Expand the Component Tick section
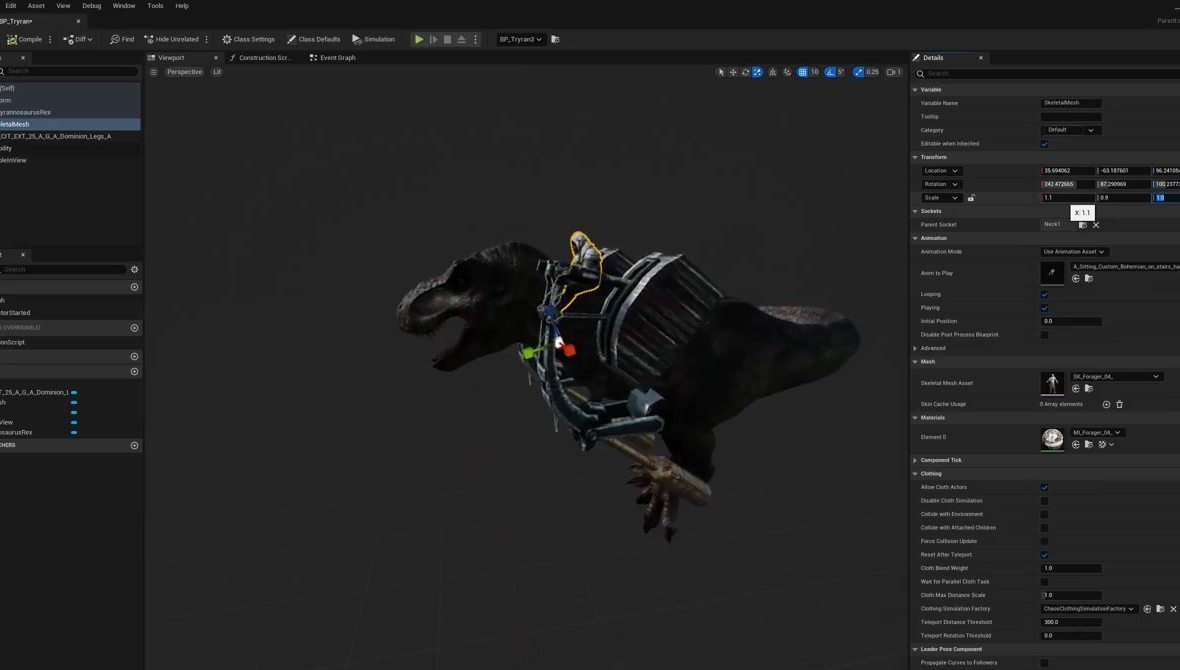Screen dimensions: 1180x670 [x=915, y=460]
